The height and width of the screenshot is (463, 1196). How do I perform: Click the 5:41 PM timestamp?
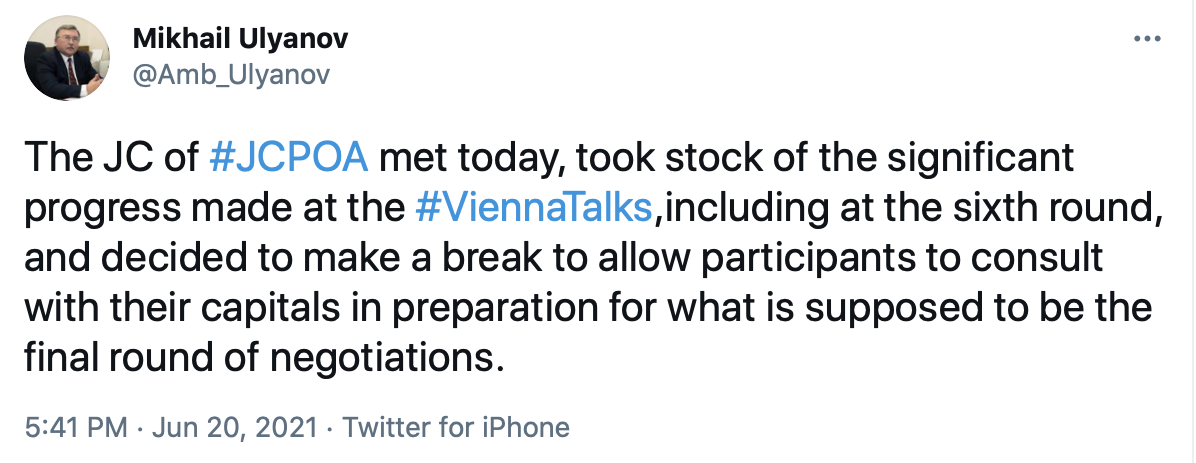pos(73,428)
